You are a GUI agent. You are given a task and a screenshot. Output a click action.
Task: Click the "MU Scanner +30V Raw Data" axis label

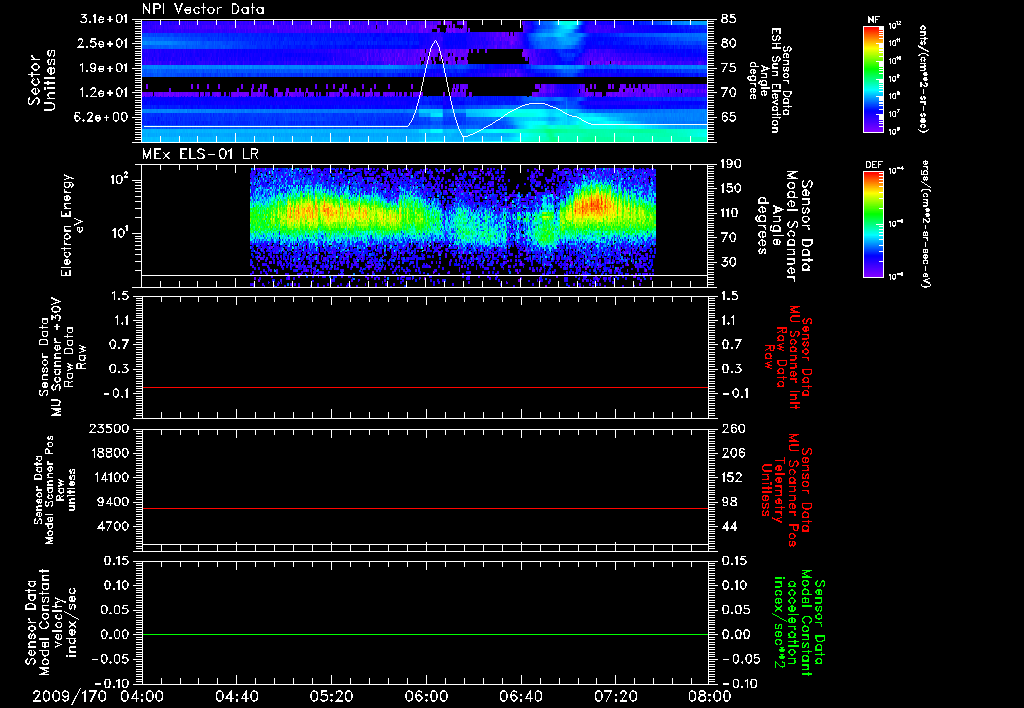pos(62,357)
